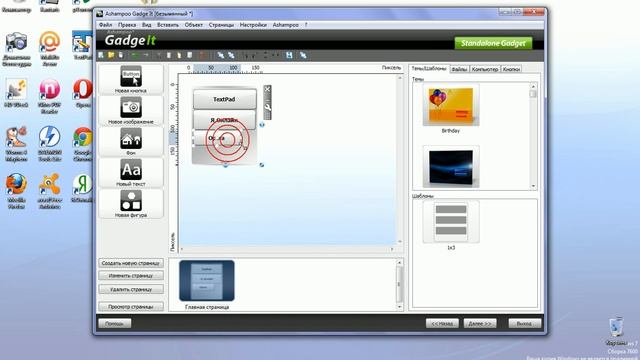
Task: Select the Новое изображение camera tool
Action: point(131,111)
